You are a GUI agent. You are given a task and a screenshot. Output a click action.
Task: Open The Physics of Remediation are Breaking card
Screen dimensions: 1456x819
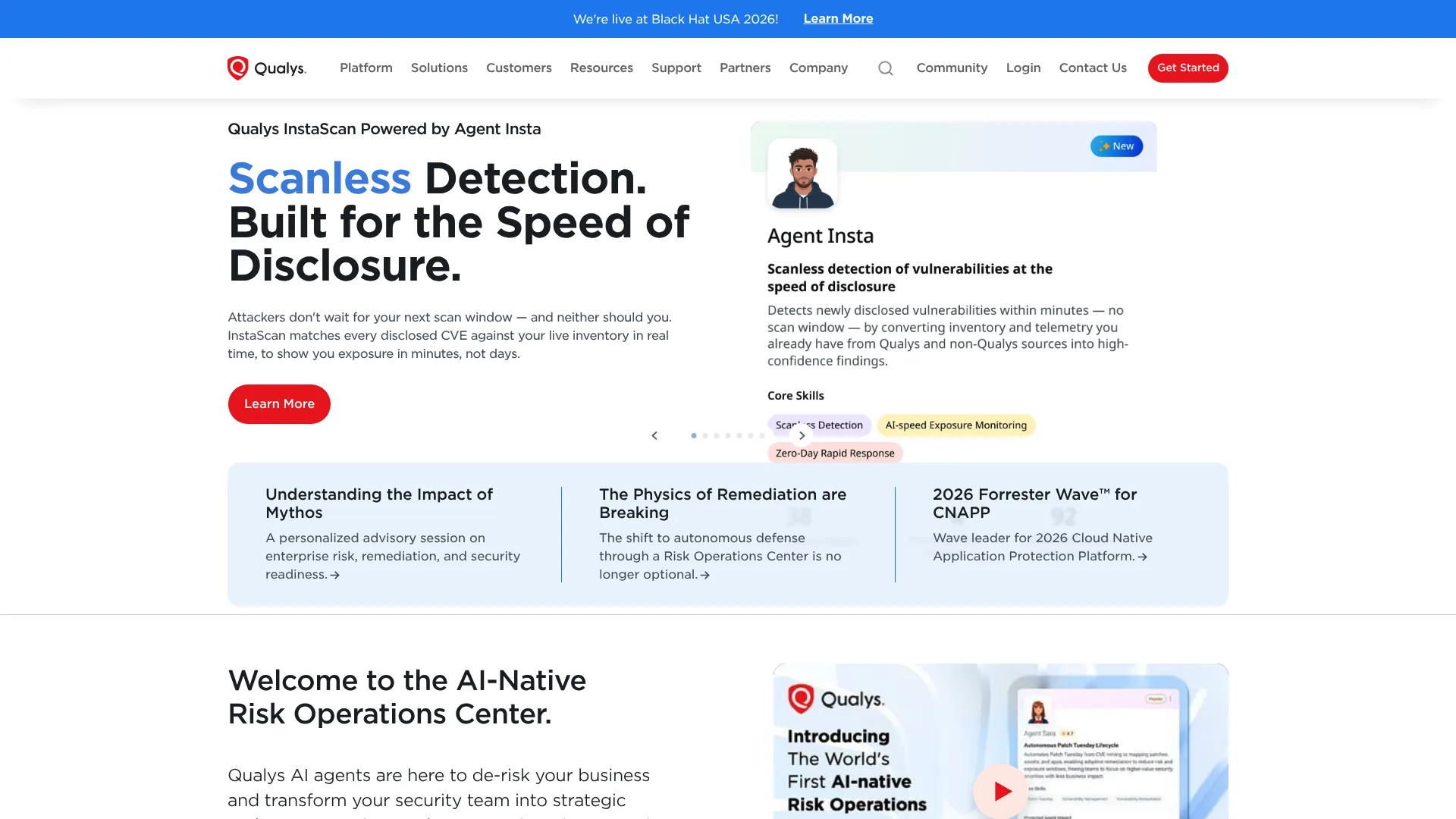pos(728,534)
